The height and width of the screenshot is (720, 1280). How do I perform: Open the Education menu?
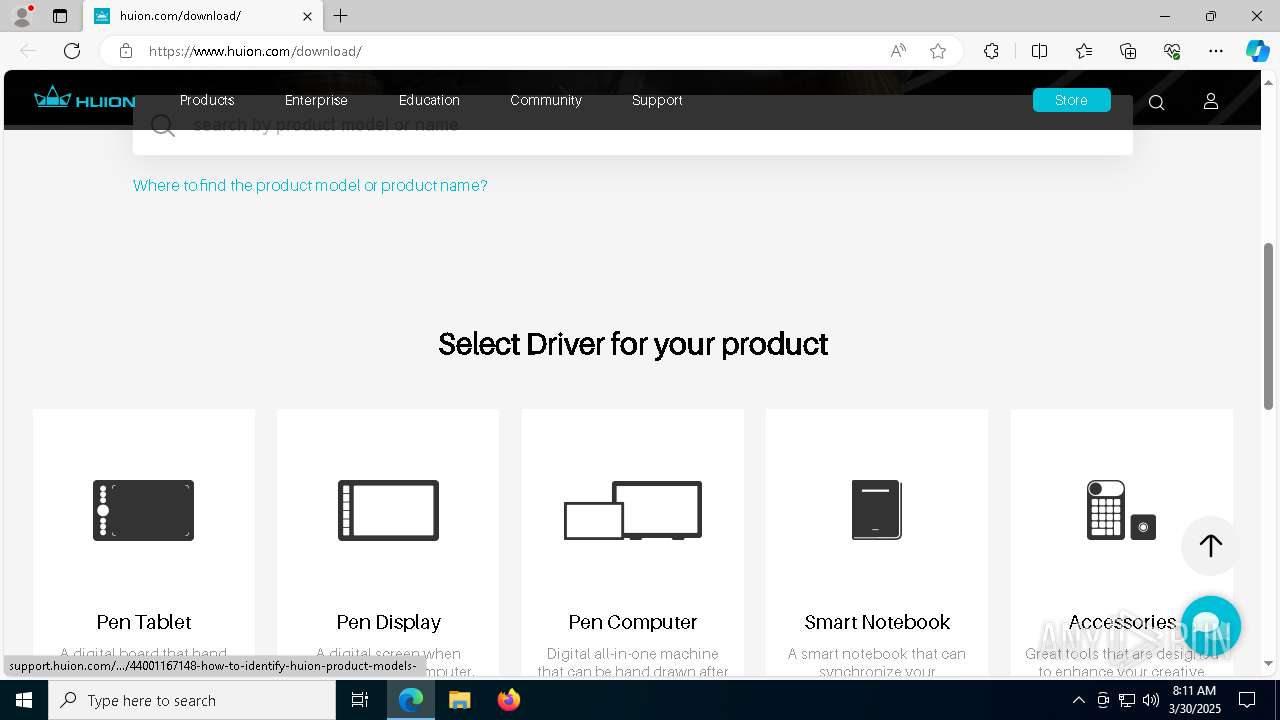pyautogui.click(x=429, y=100)
